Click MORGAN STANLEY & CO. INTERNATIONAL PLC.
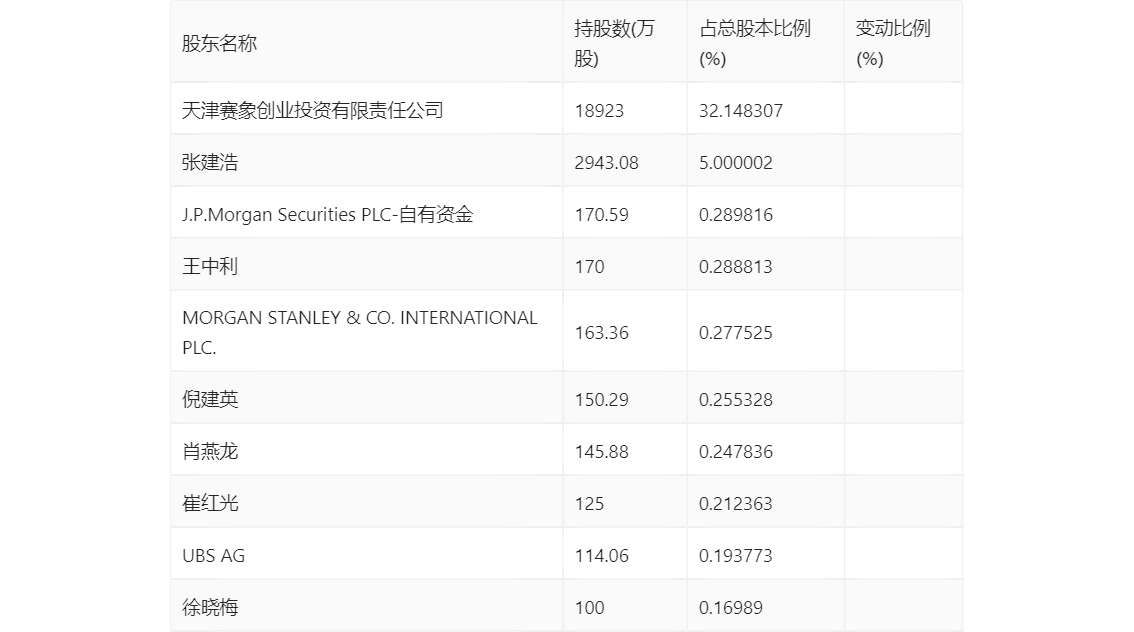Viewport: 1134px width, 632px height. [x=359, y=332]
